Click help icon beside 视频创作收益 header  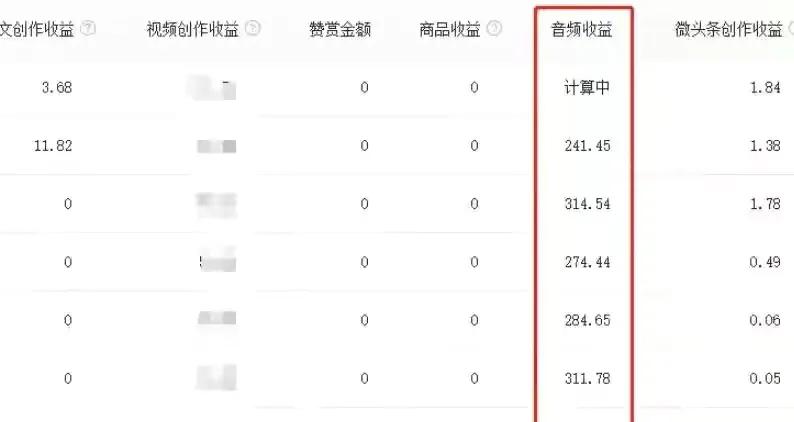pos(253,28)
